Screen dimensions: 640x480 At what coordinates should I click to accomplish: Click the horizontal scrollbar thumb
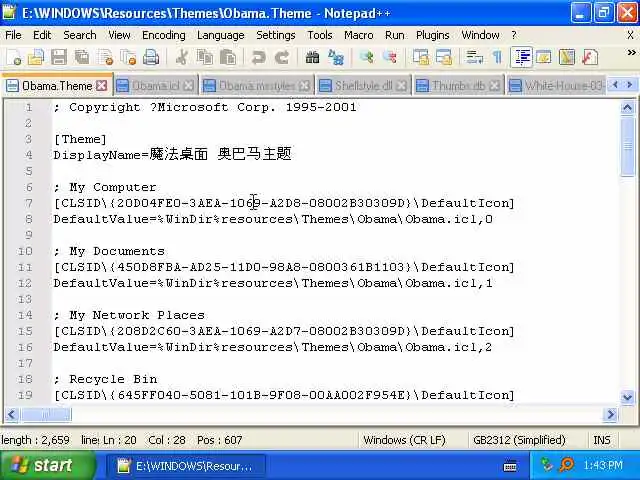46,414
